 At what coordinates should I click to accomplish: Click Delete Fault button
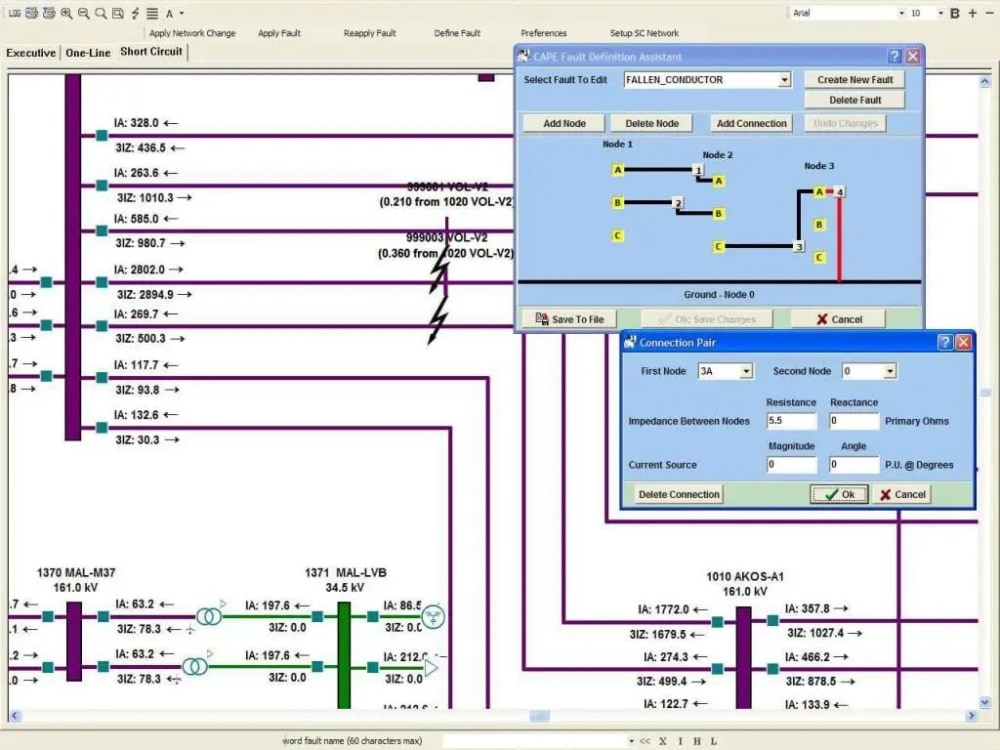[x=855, y=100]
